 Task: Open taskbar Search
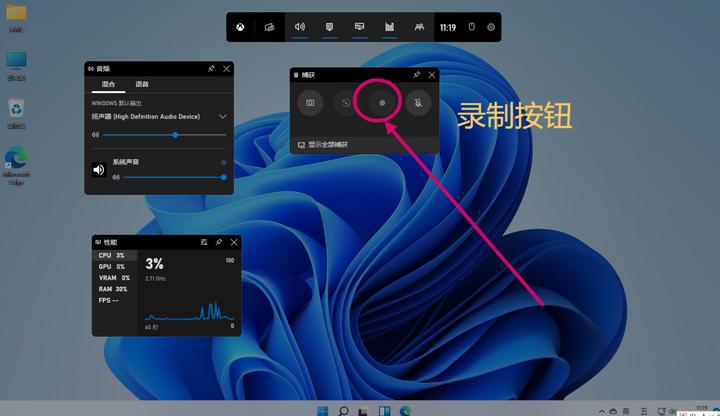(x=343, y=410)
